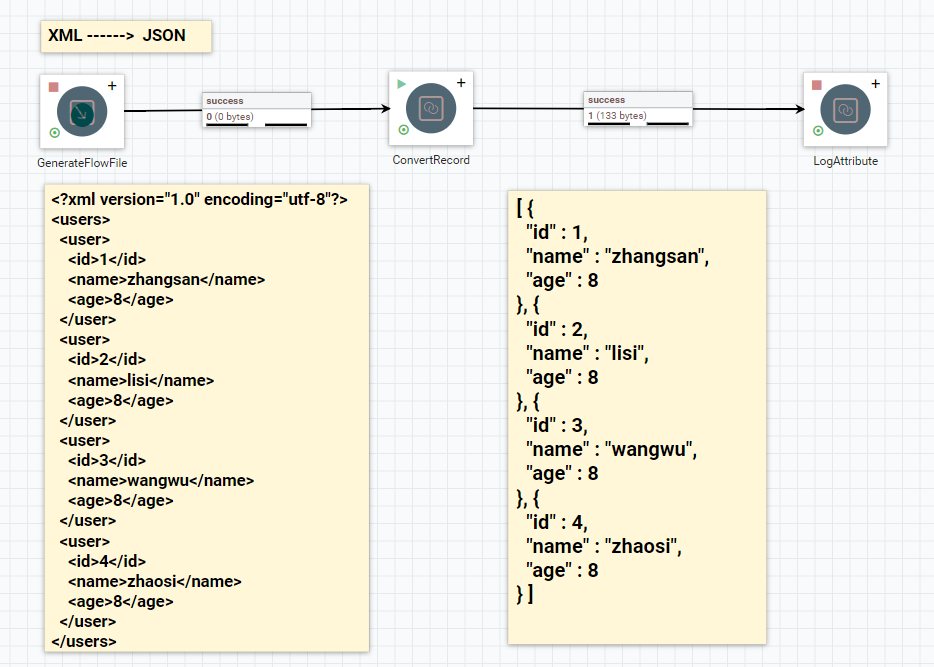Click the LogAttribute processor icon
934x667 pixels.
(845, 110)
